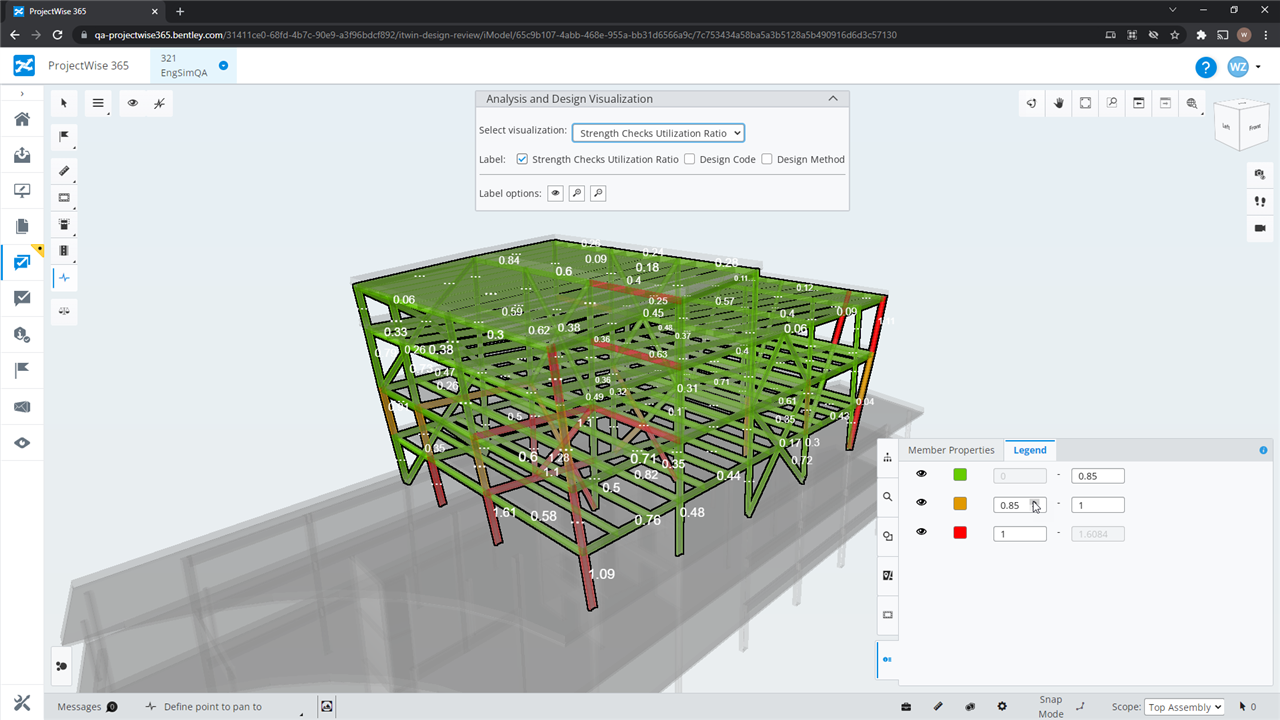Viewport: 1280px width, 720px height.
Task: Click the green range upper value field 0.85
Action: pyautogui.click(x=1097, y=476)
